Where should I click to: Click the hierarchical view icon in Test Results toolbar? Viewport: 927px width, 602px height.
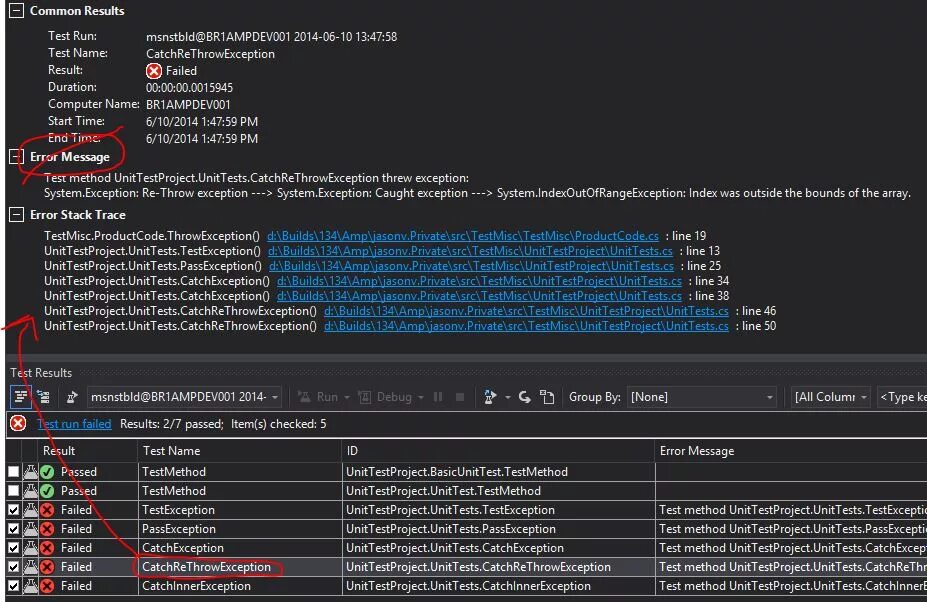[x=43, y=397]
